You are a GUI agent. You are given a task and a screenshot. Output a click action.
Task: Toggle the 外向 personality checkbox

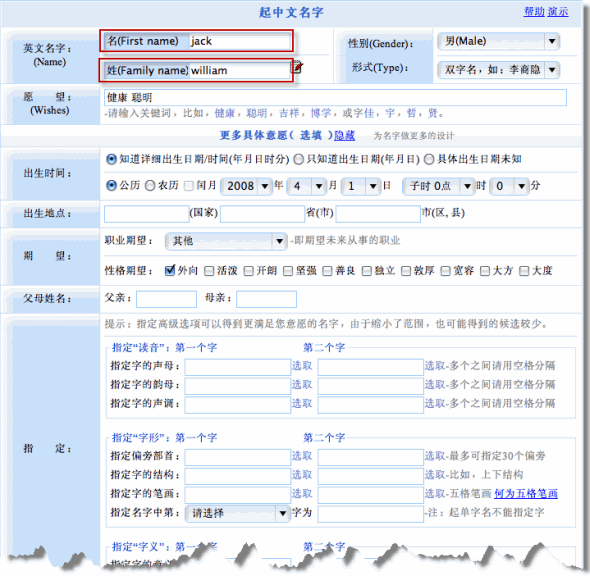click(x=170, y=271)
